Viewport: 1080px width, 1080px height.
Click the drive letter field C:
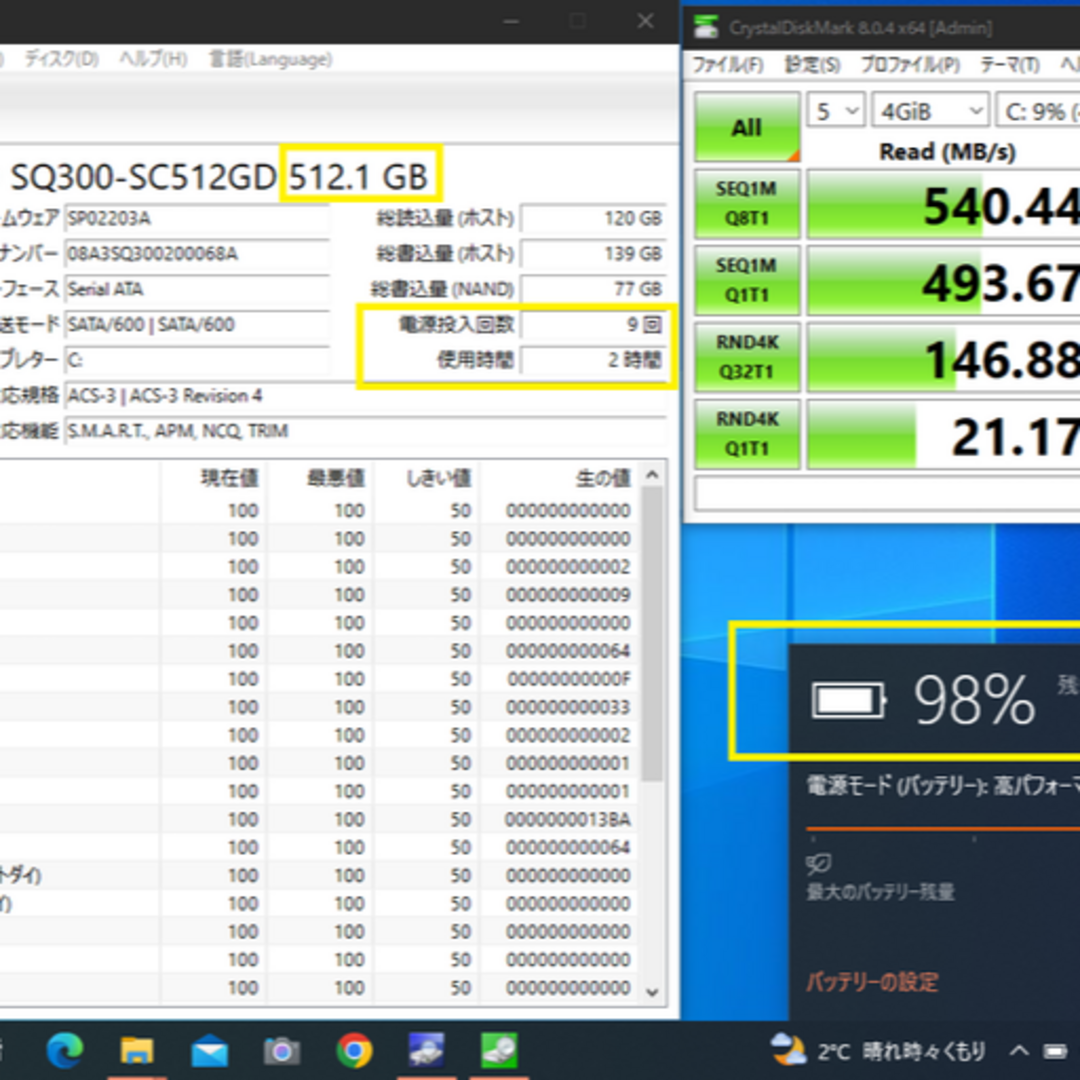click(197, 360)
